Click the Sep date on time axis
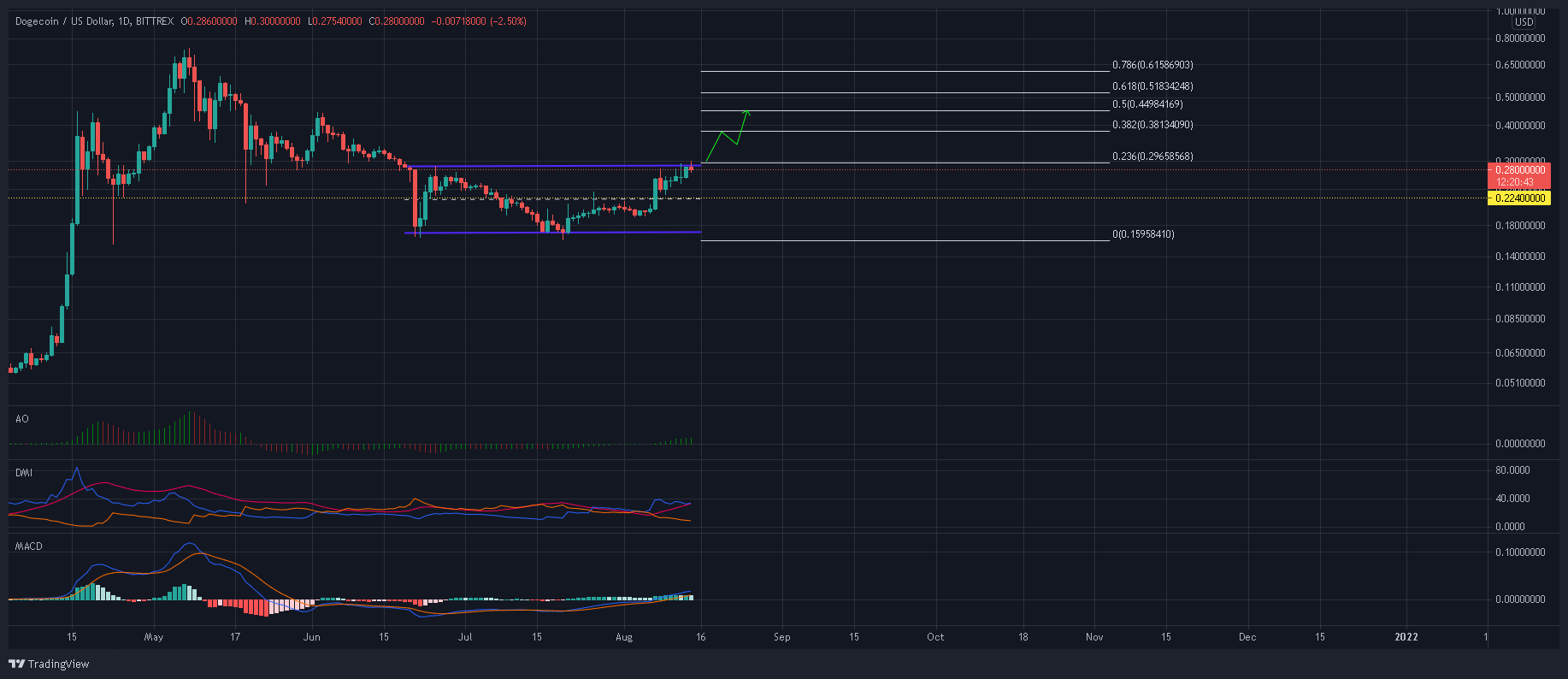The image size is (1568, 679). point(782,637)
